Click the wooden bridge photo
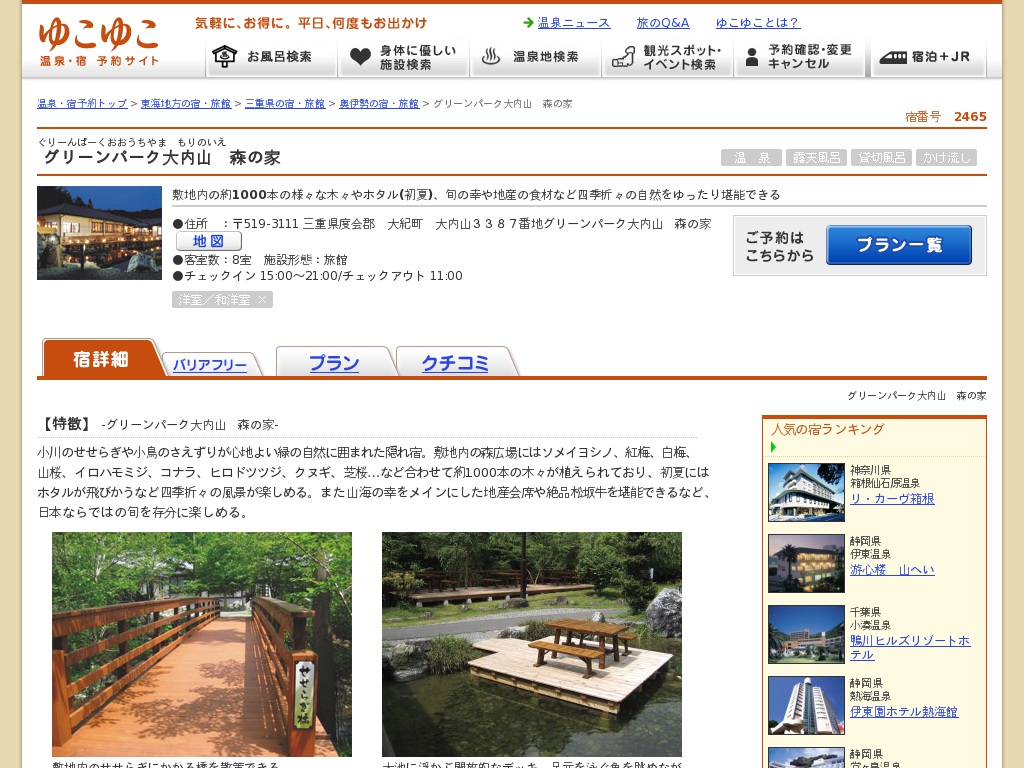This screenshot has width=1024, height=768. click(202, 645)
